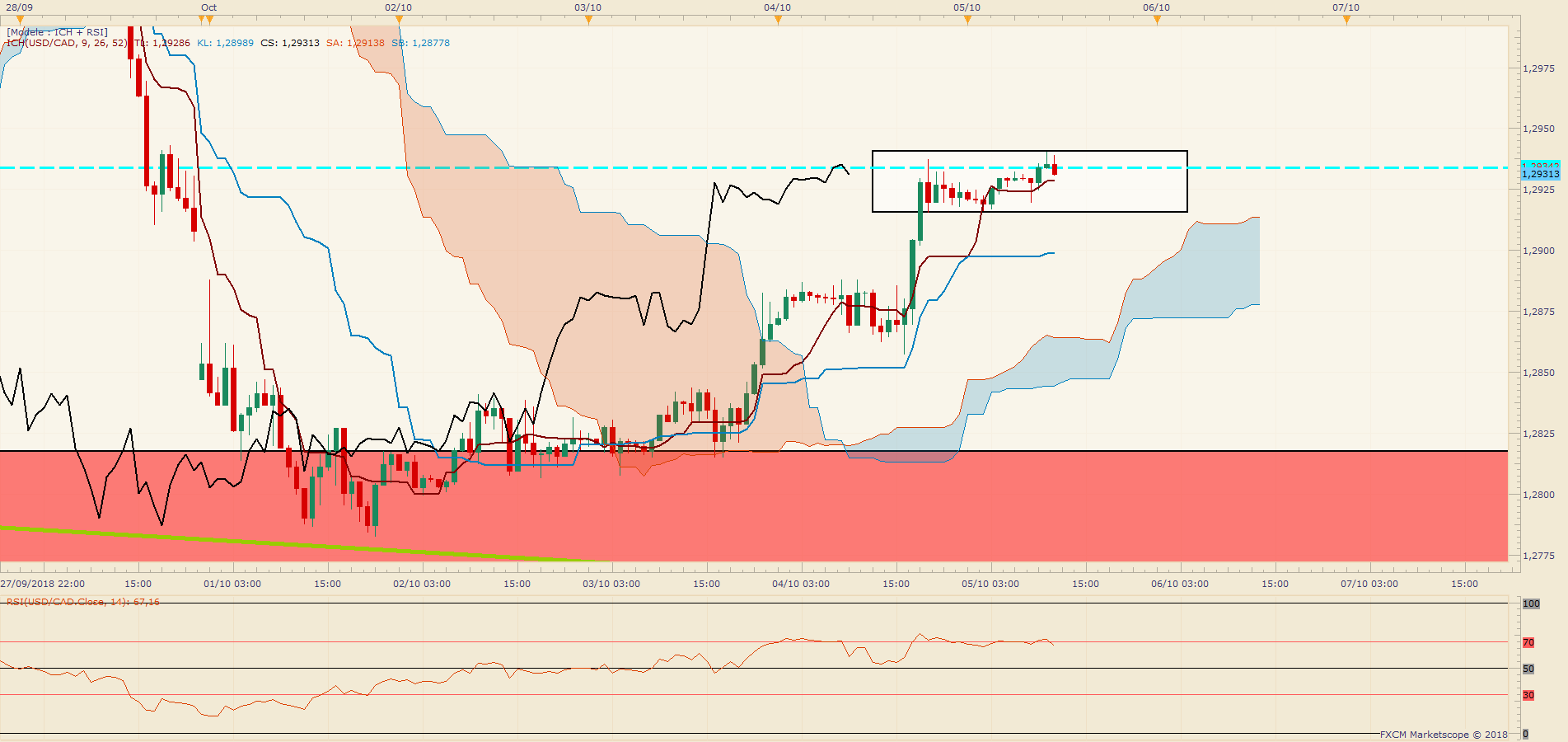
Task: Click the 1,2800 price axis label
Action: pyautogui.click(x=1539, y=495)
